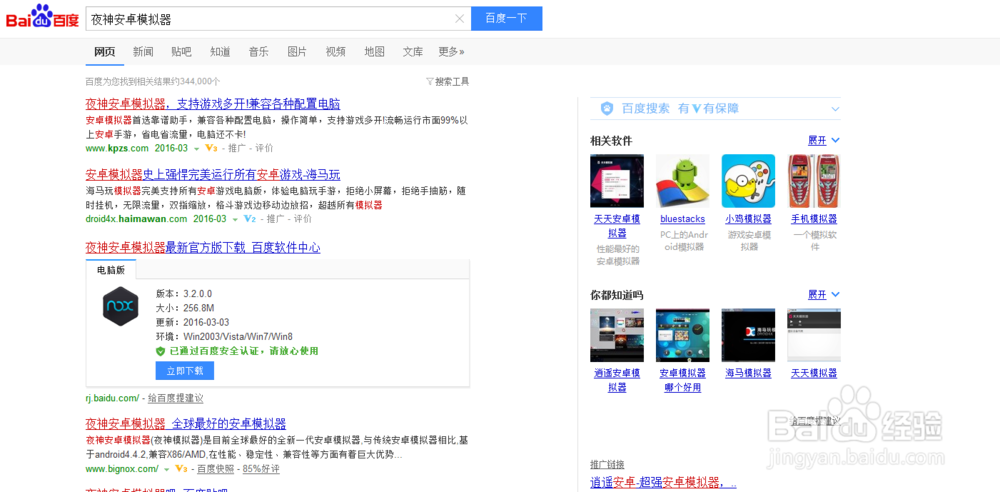Select the 电脑版 tab

coord(111,270)
